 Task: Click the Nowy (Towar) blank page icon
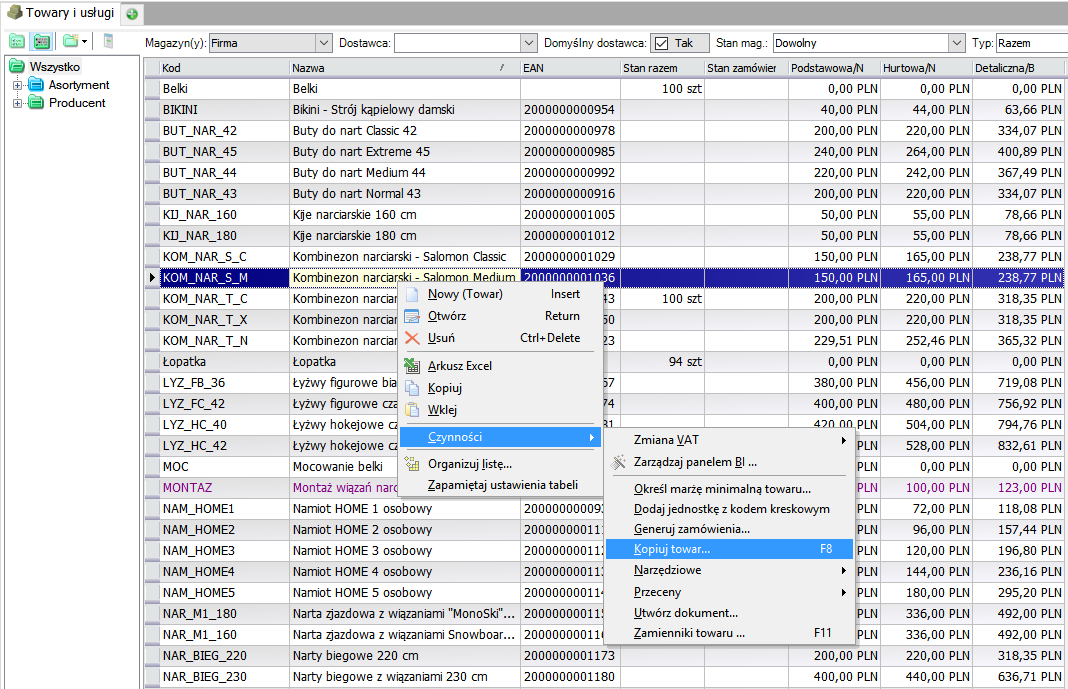point(412,294)
